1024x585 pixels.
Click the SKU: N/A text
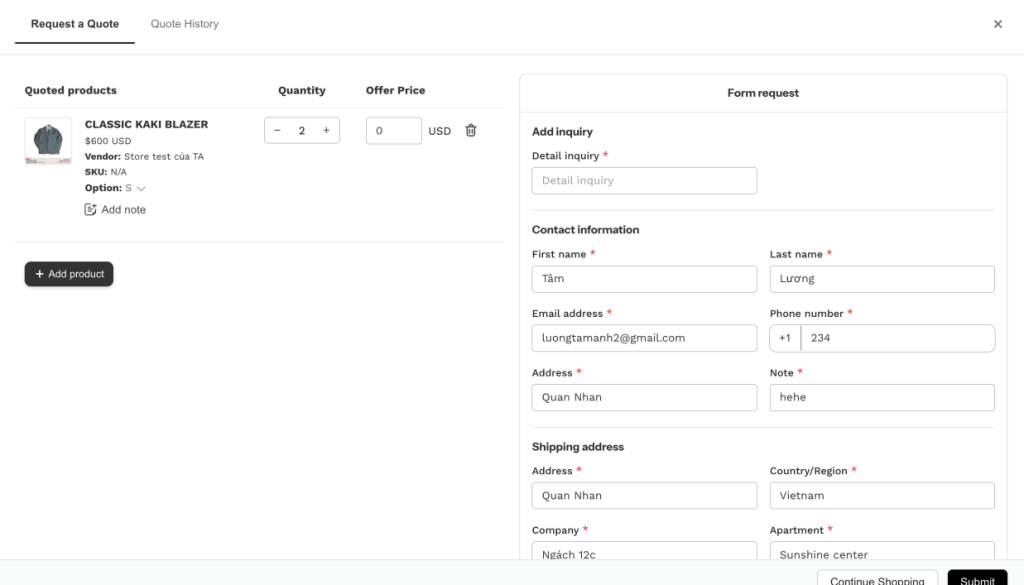pos(106,172)
